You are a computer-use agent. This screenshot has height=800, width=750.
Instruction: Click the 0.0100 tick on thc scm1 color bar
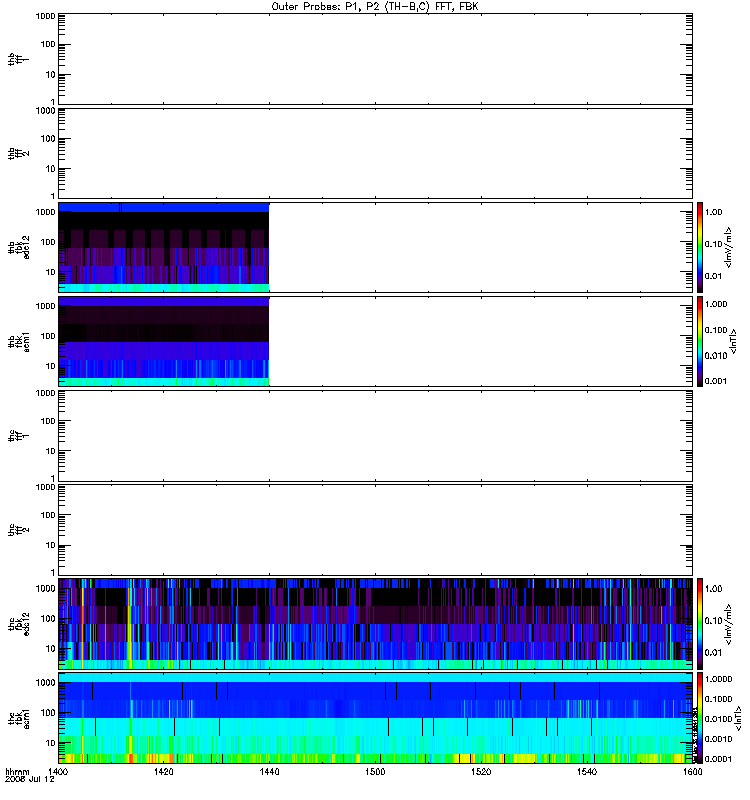coord(718,719)
